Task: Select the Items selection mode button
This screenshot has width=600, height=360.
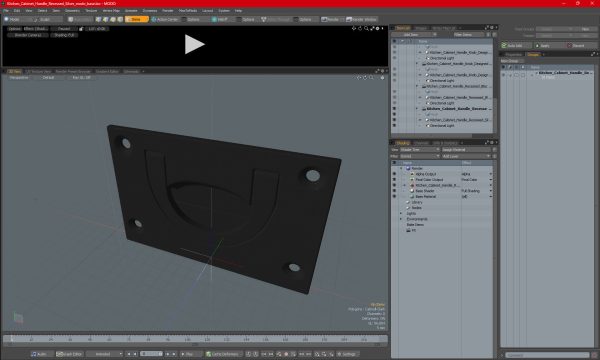Action: (x=137, y=19)
